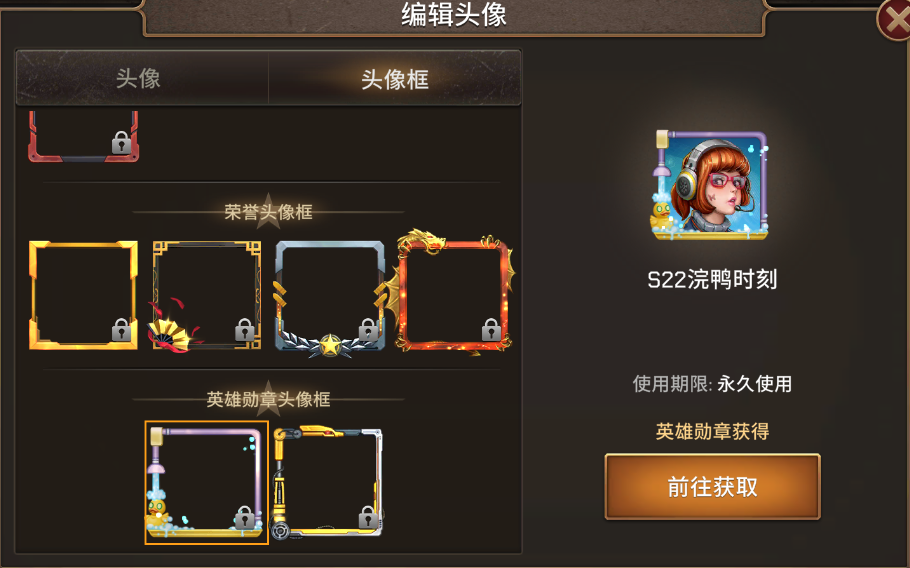Choose the yellow mechanical arm frame
910x568 pixels.
tap(328, 483)
